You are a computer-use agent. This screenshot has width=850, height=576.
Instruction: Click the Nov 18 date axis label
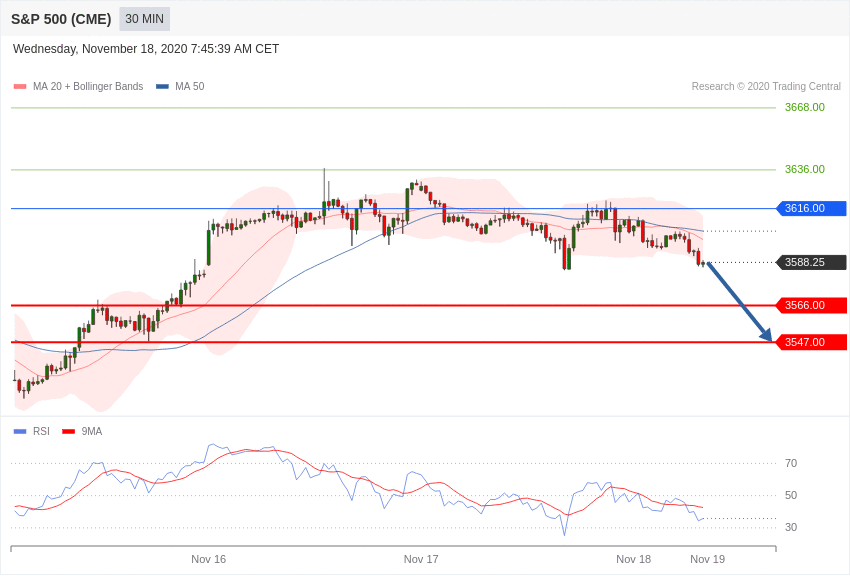(633, 559)
